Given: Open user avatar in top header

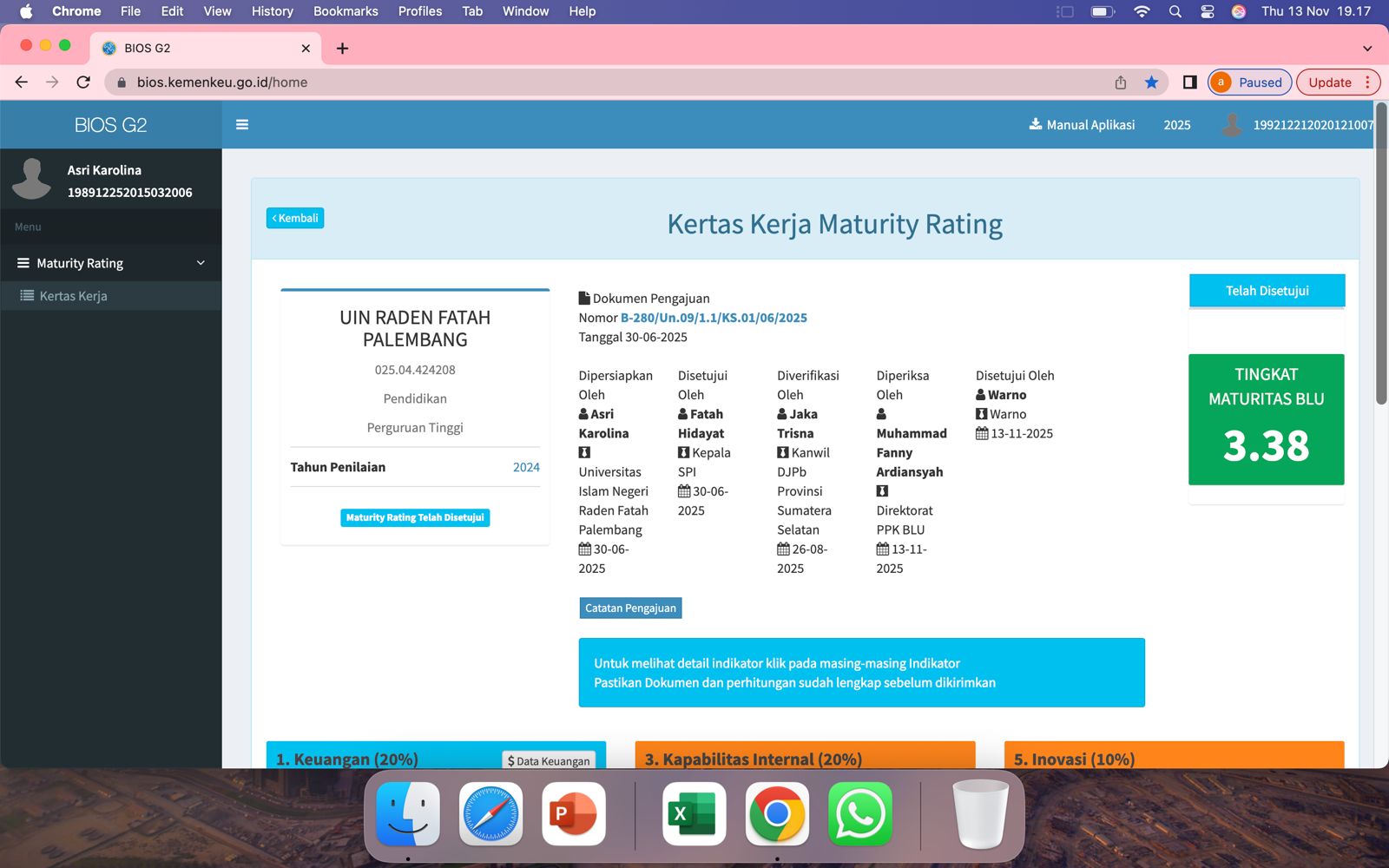Looking at the screenshot, I should coord(1231,125).
